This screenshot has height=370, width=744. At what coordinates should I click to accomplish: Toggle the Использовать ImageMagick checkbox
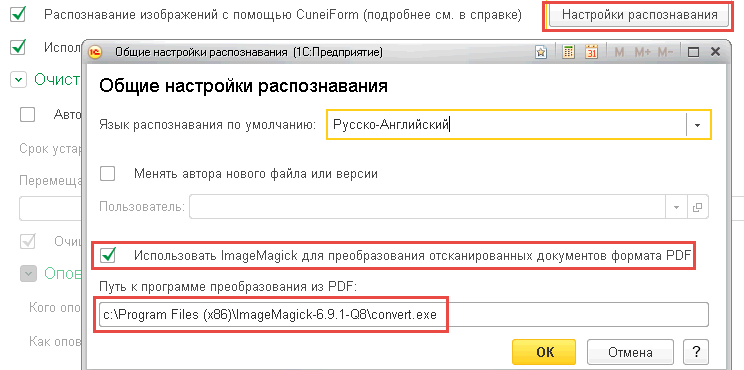(x=108, y=256)
